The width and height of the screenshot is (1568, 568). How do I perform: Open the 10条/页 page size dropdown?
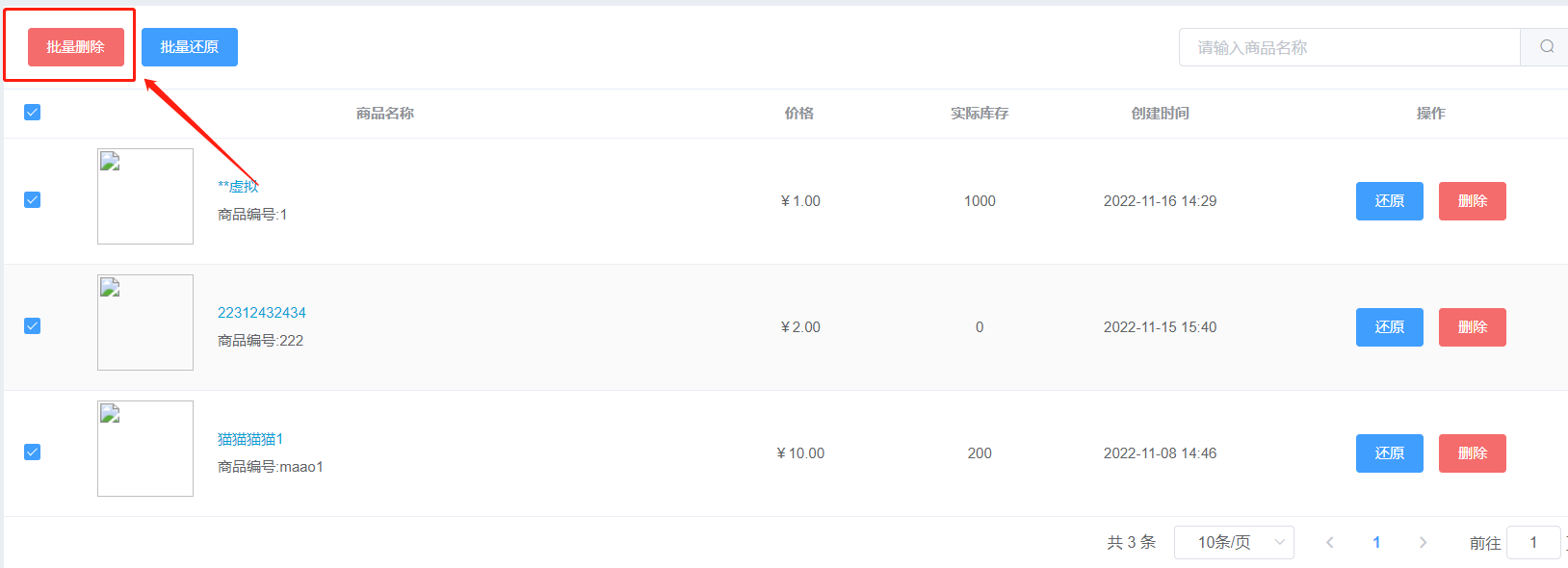pos(1234,542)
